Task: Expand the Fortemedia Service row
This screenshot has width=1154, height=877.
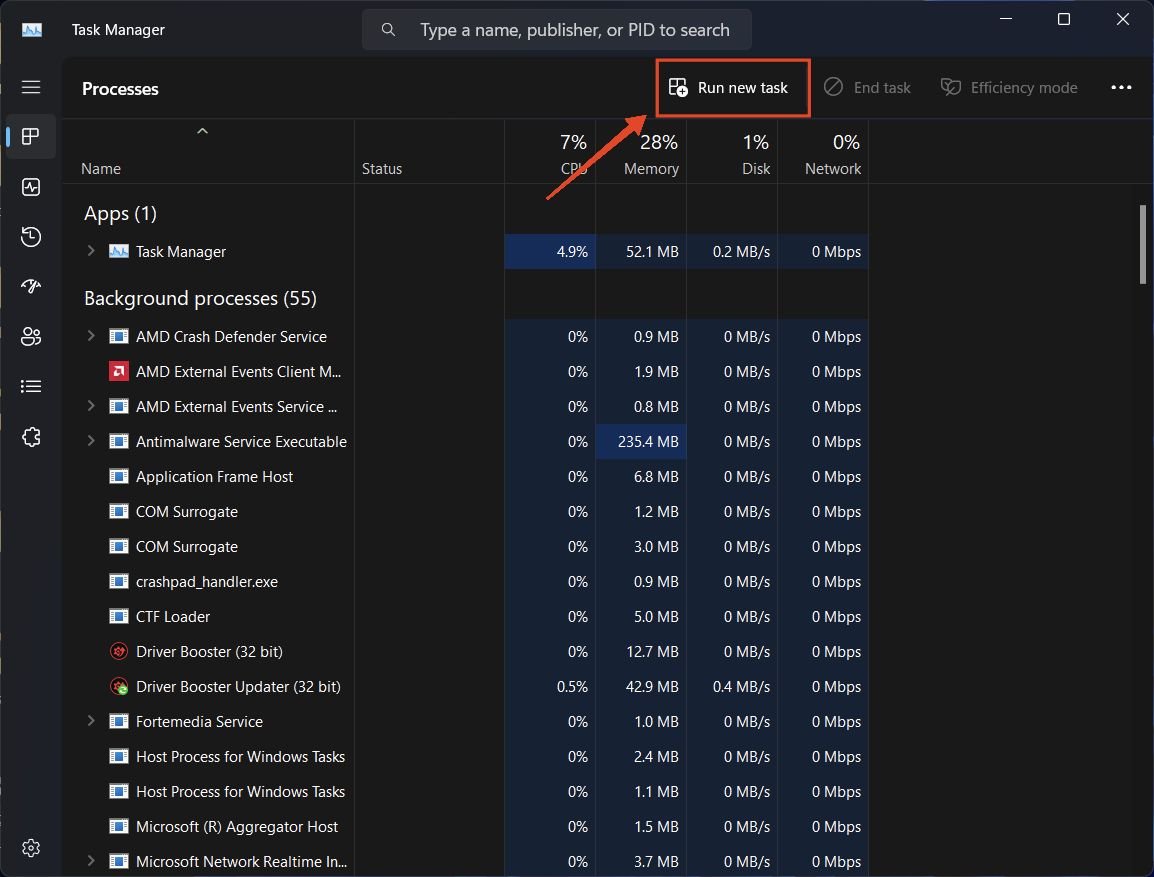Action: pos(91,721)
